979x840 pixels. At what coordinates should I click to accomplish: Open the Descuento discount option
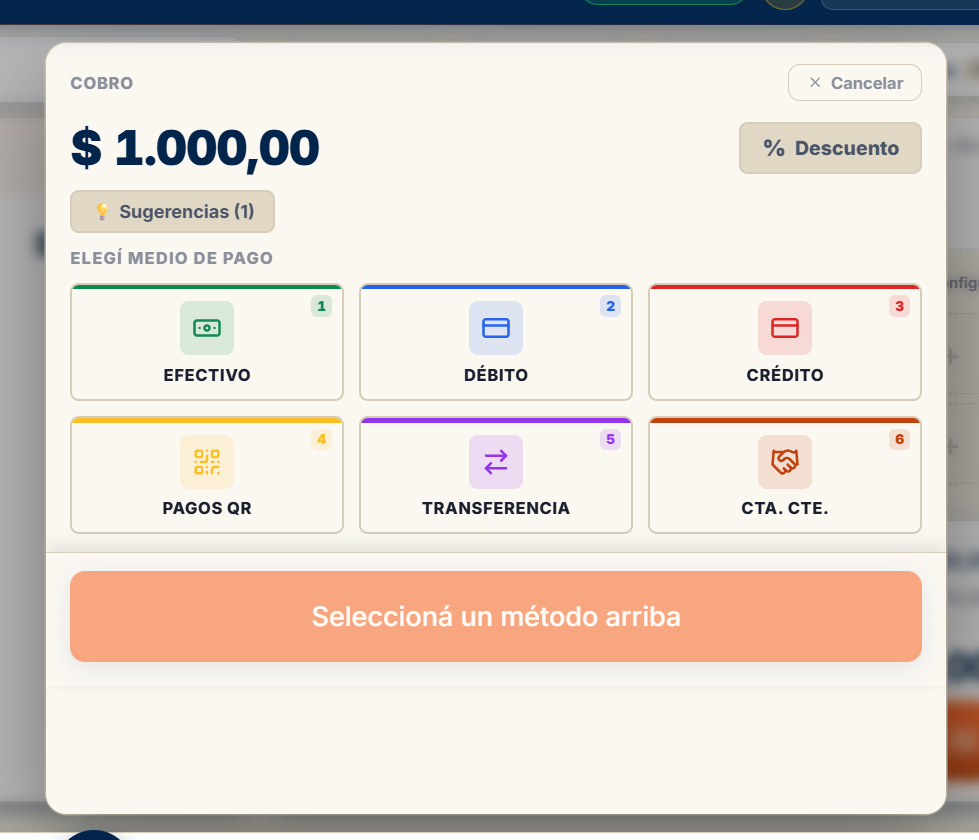[x=830, y=148]
